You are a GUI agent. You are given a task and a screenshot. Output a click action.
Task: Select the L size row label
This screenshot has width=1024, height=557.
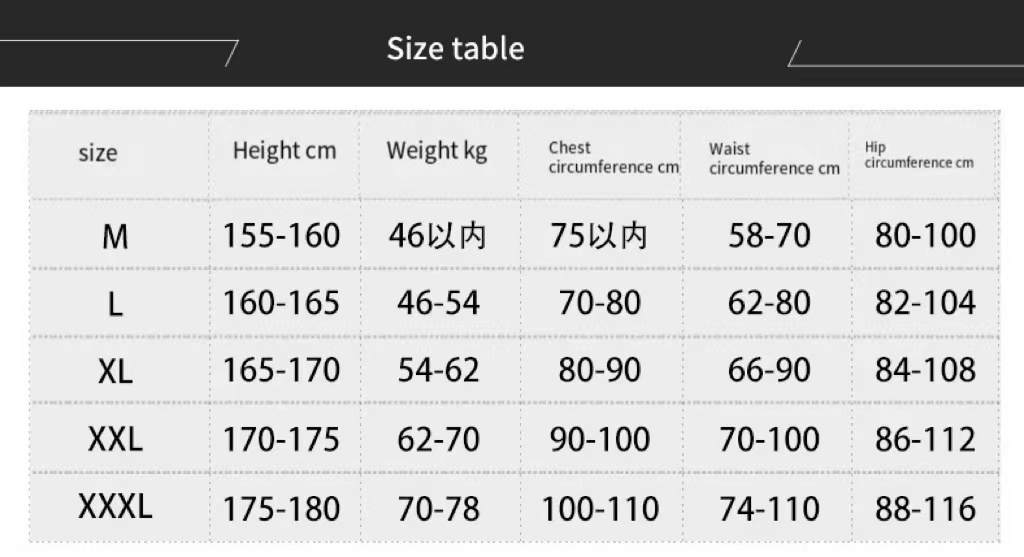coord(115,304)
